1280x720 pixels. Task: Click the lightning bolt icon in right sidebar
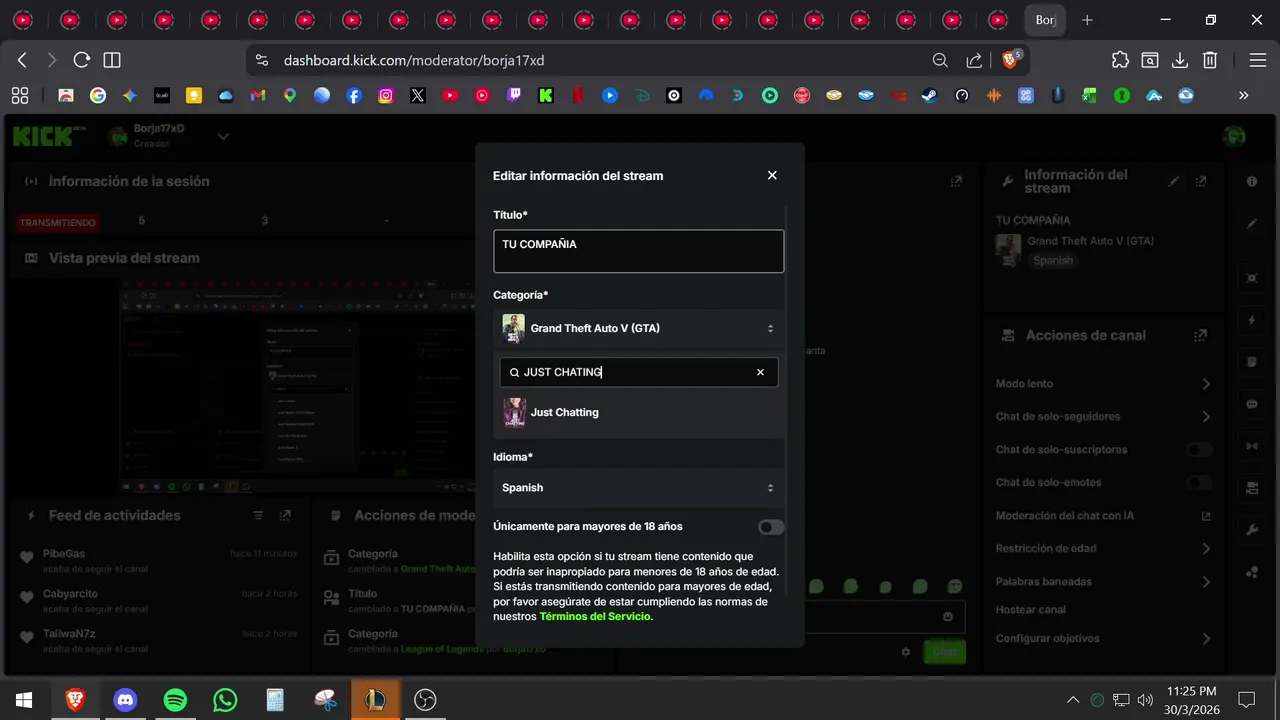(1252, 321)
